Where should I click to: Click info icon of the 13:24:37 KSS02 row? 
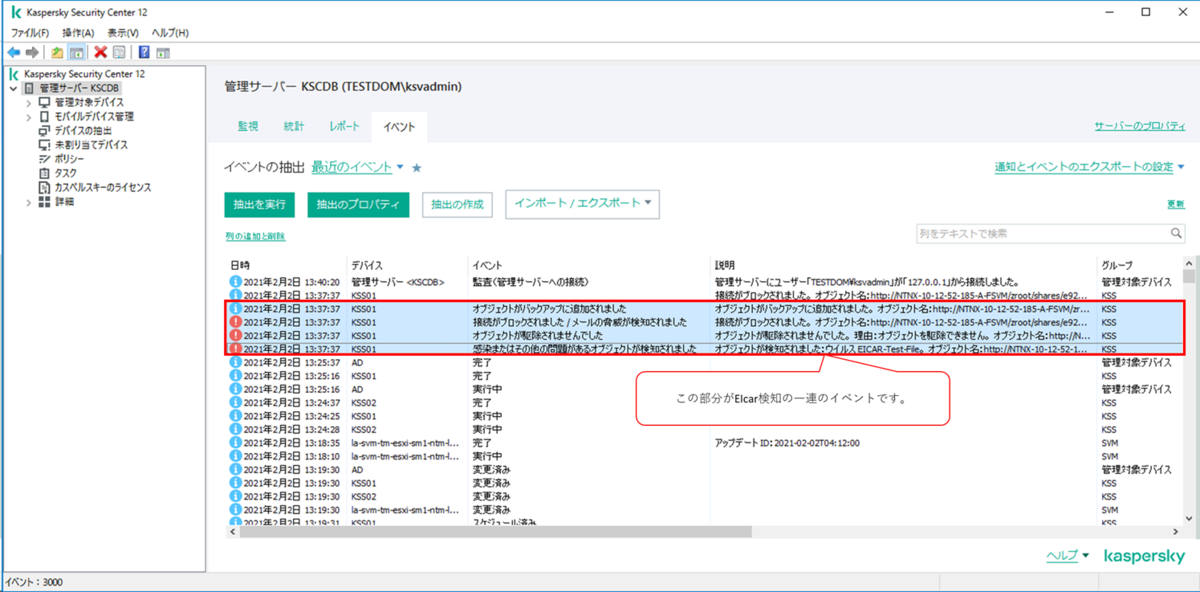[x=236, y=403]
